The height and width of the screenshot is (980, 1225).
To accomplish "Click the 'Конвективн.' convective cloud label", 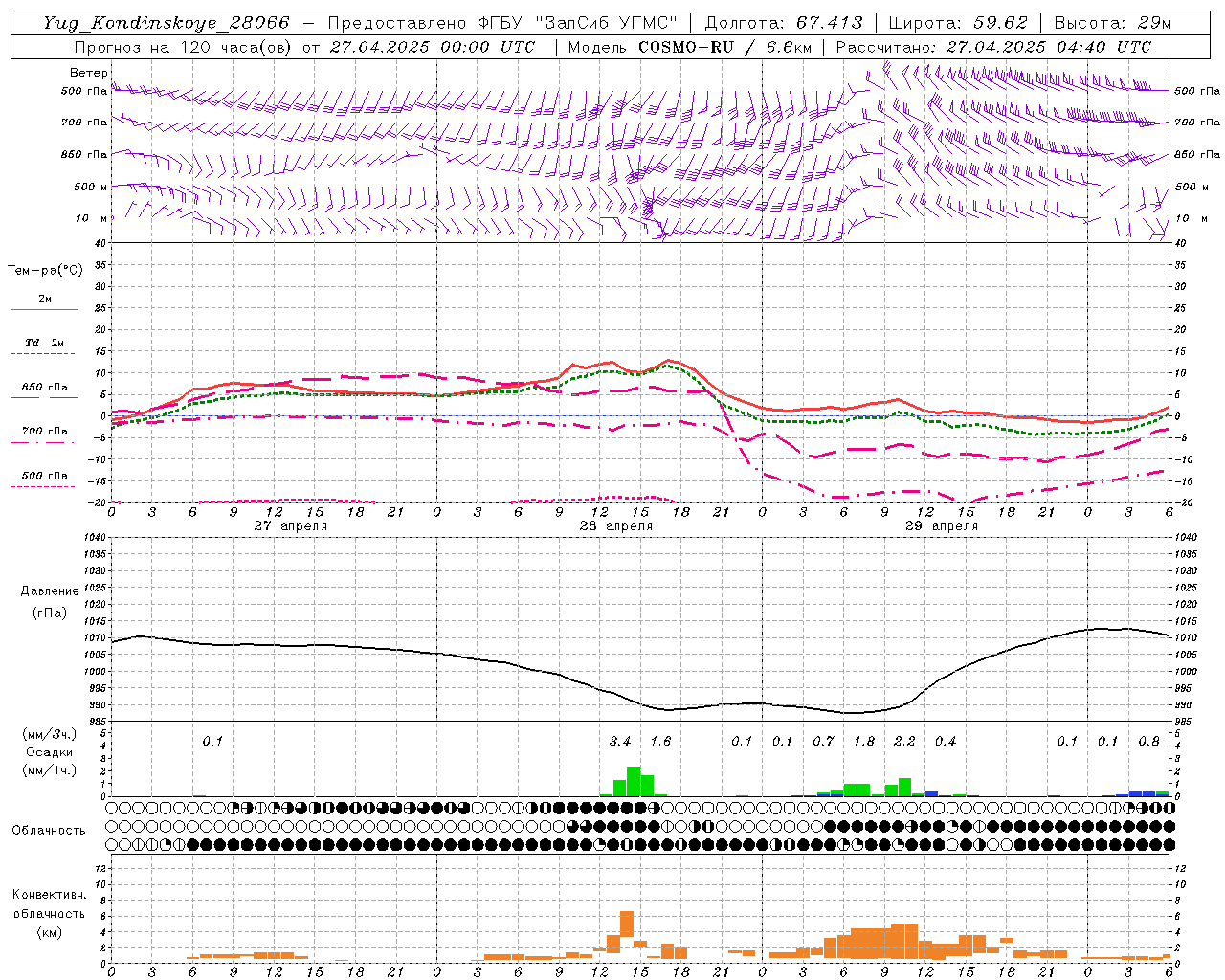I will [x=49, y=895].
